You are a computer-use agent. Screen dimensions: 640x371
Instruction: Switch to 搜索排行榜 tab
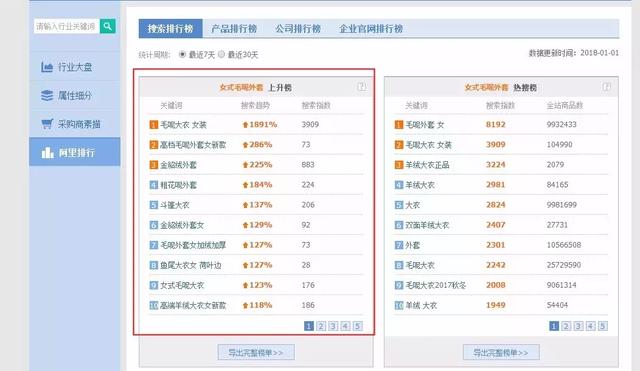(x=170, y=29)
